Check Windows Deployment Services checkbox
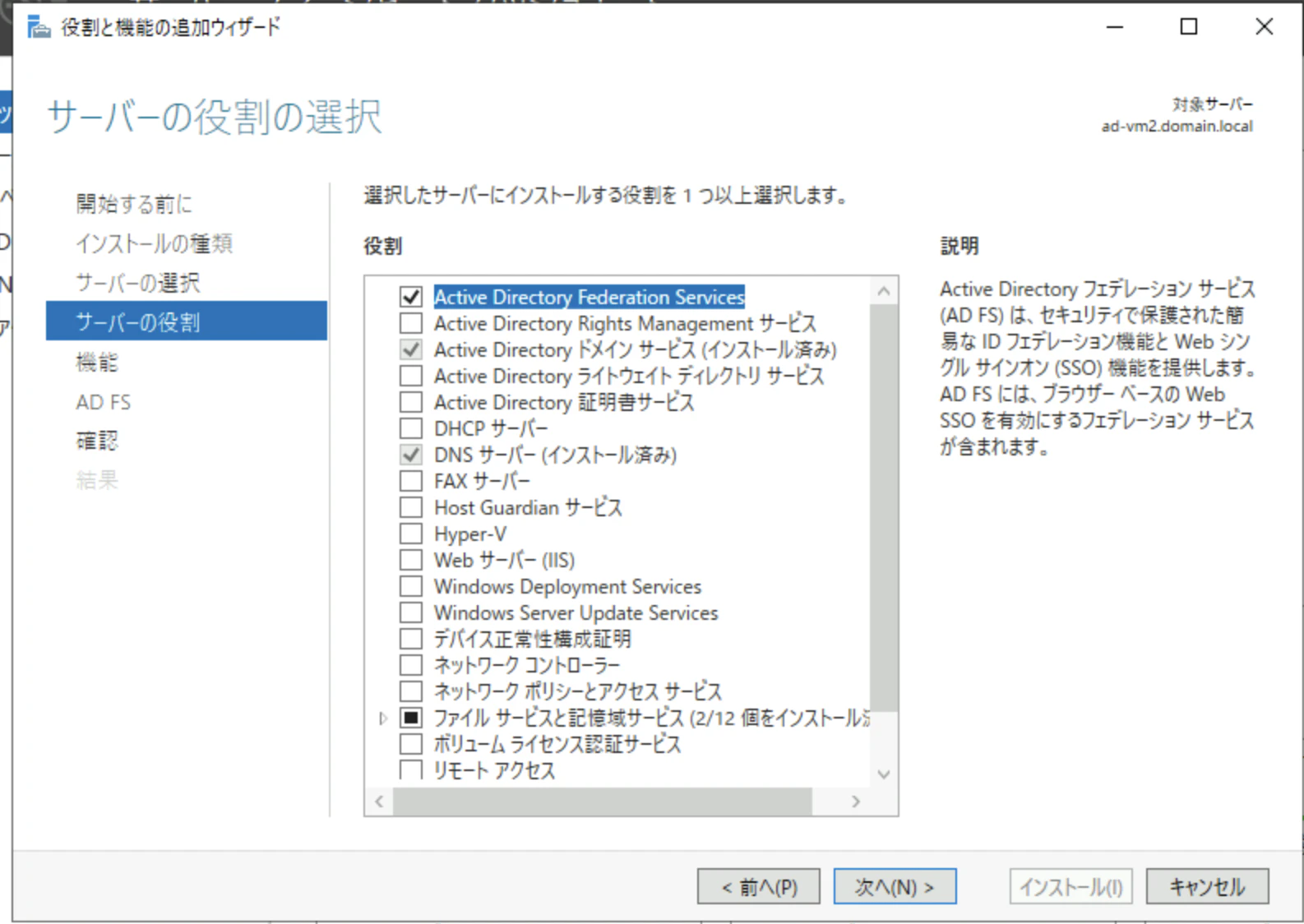The image size is (1304, 924). 411,586
